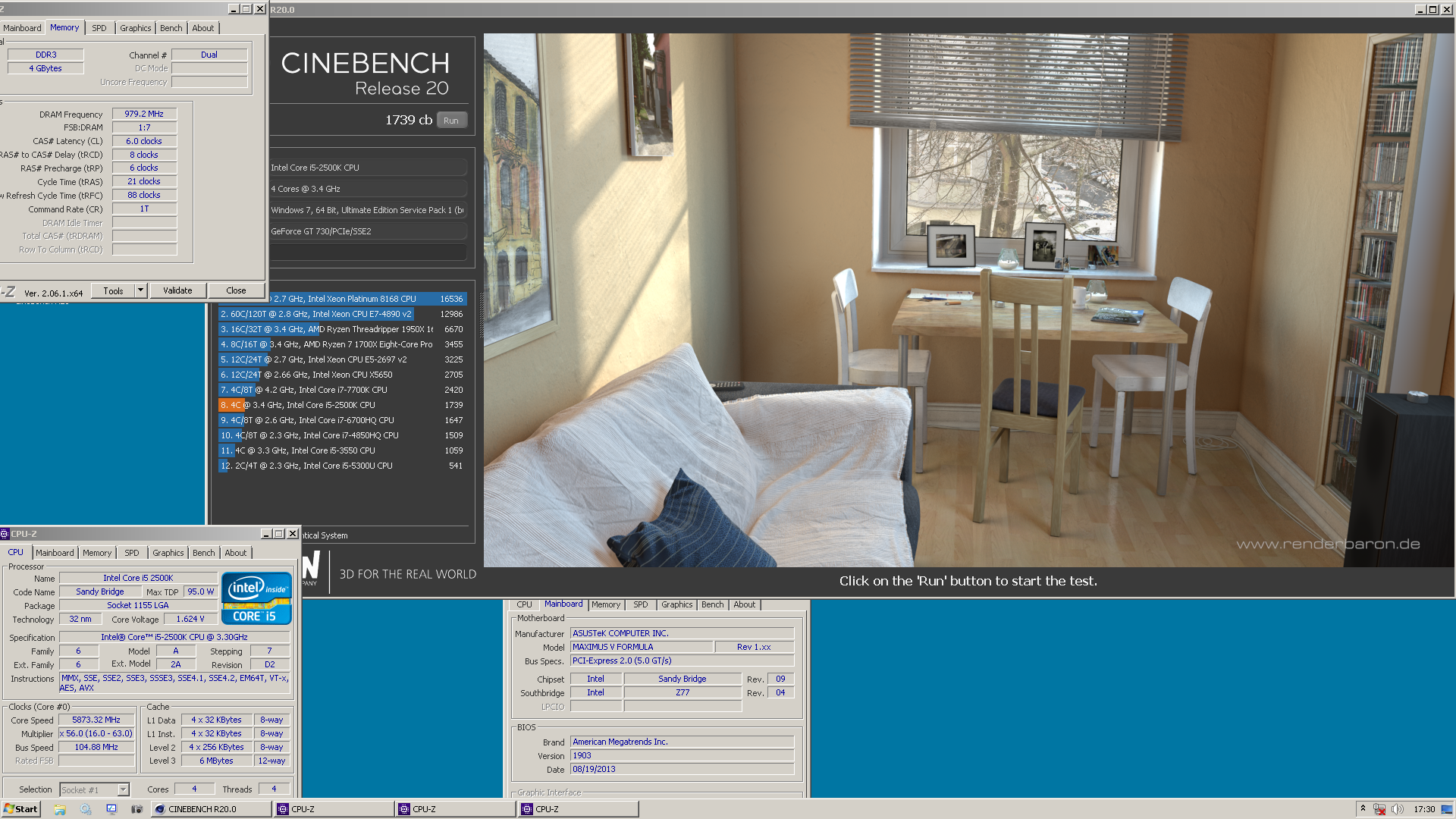Select ranking row Core i5-5300U CPU
The height and width of the screenshot is (819, 1456).
(x=342, y=466)
